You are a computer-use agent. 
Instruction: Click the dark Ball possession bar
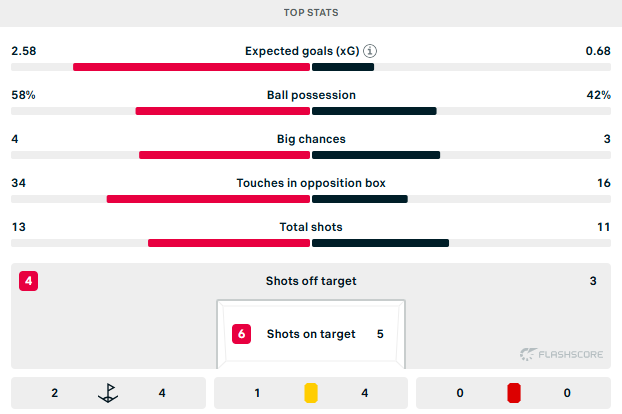[x=374, y=111]
